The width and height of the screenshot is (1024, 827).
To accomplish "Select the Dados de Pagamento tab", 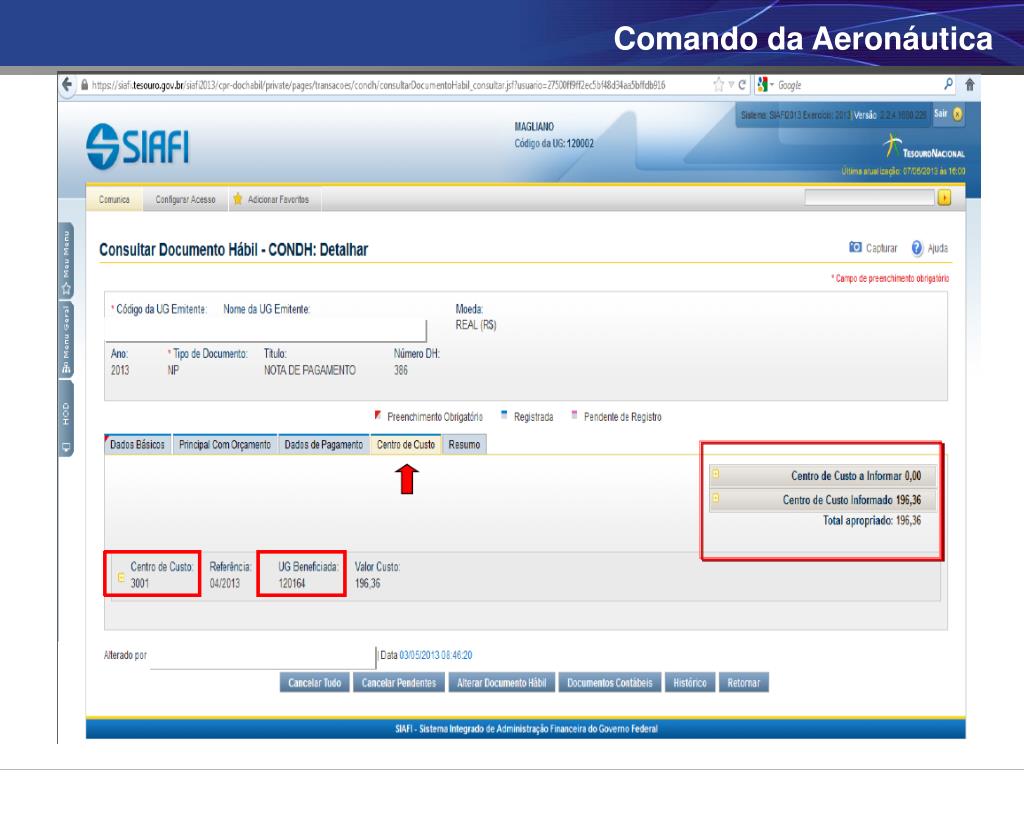I will 324,444.
